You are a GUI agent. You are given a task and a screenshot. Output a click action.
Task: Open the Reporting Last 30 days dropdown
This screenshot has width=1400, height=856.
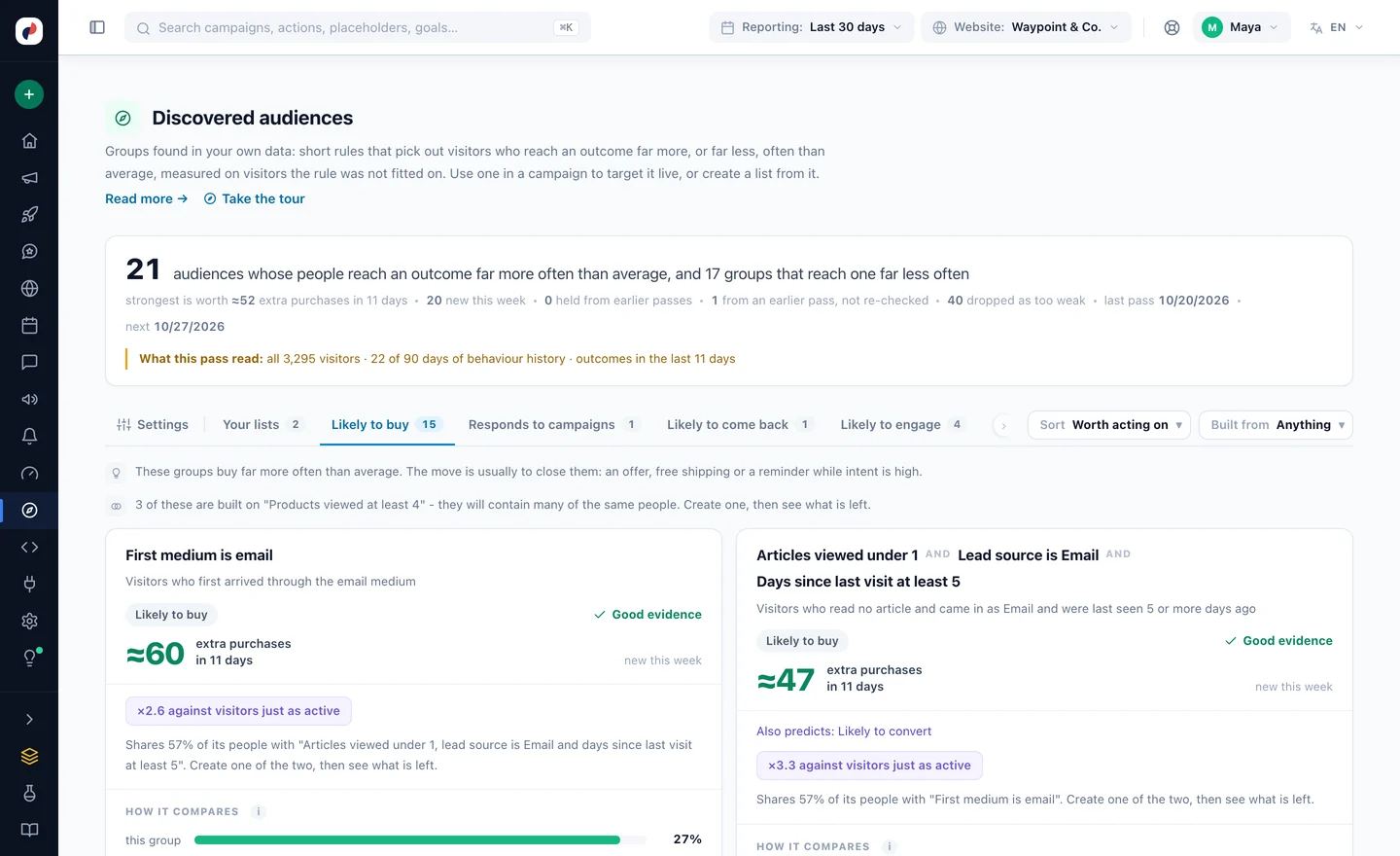[812, 27]
